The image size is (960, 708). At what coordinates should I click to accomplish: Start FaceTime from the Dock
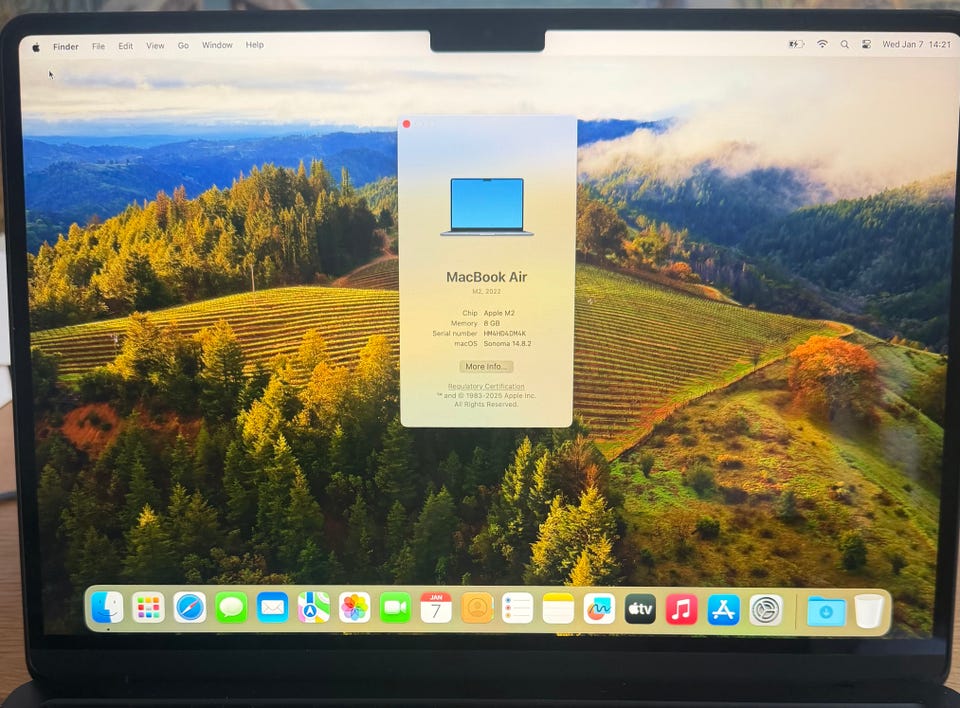[395, 608]
